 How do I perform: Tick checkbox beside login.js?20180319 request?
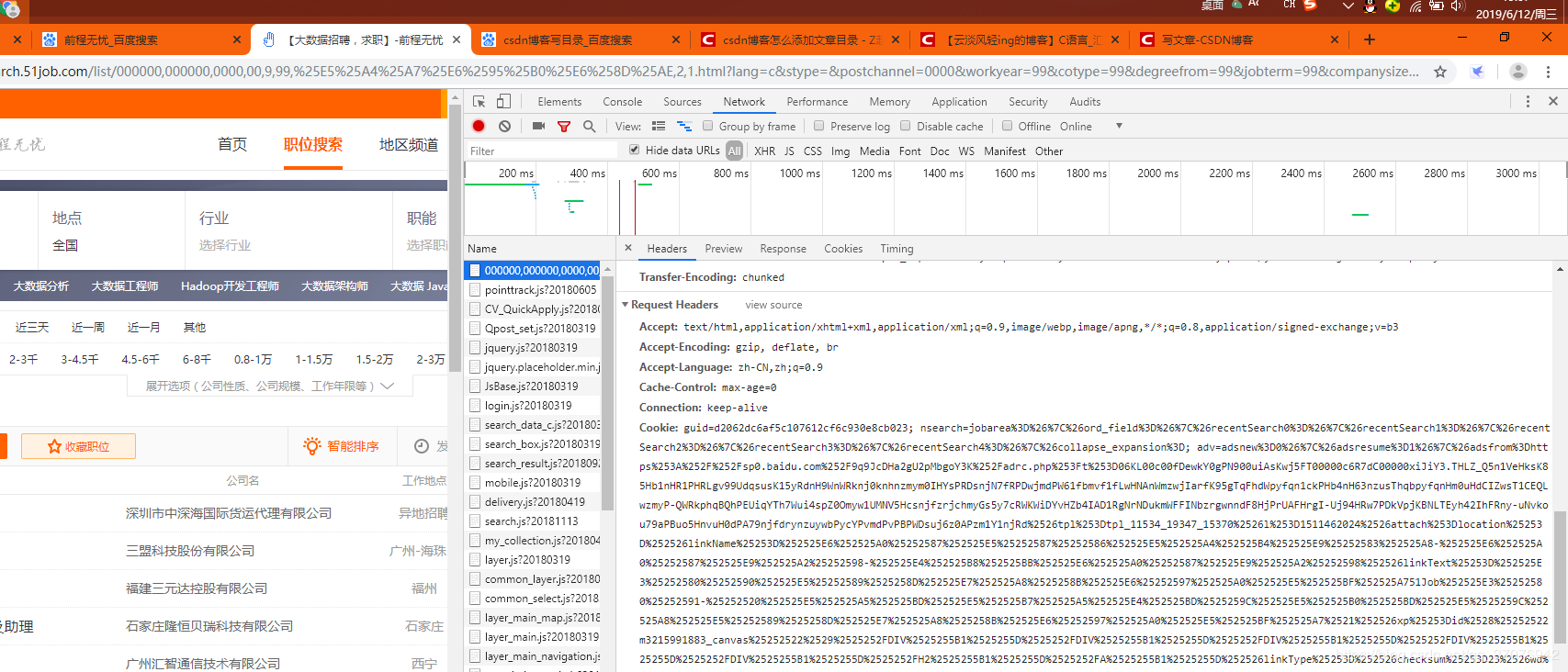(475, 405)
